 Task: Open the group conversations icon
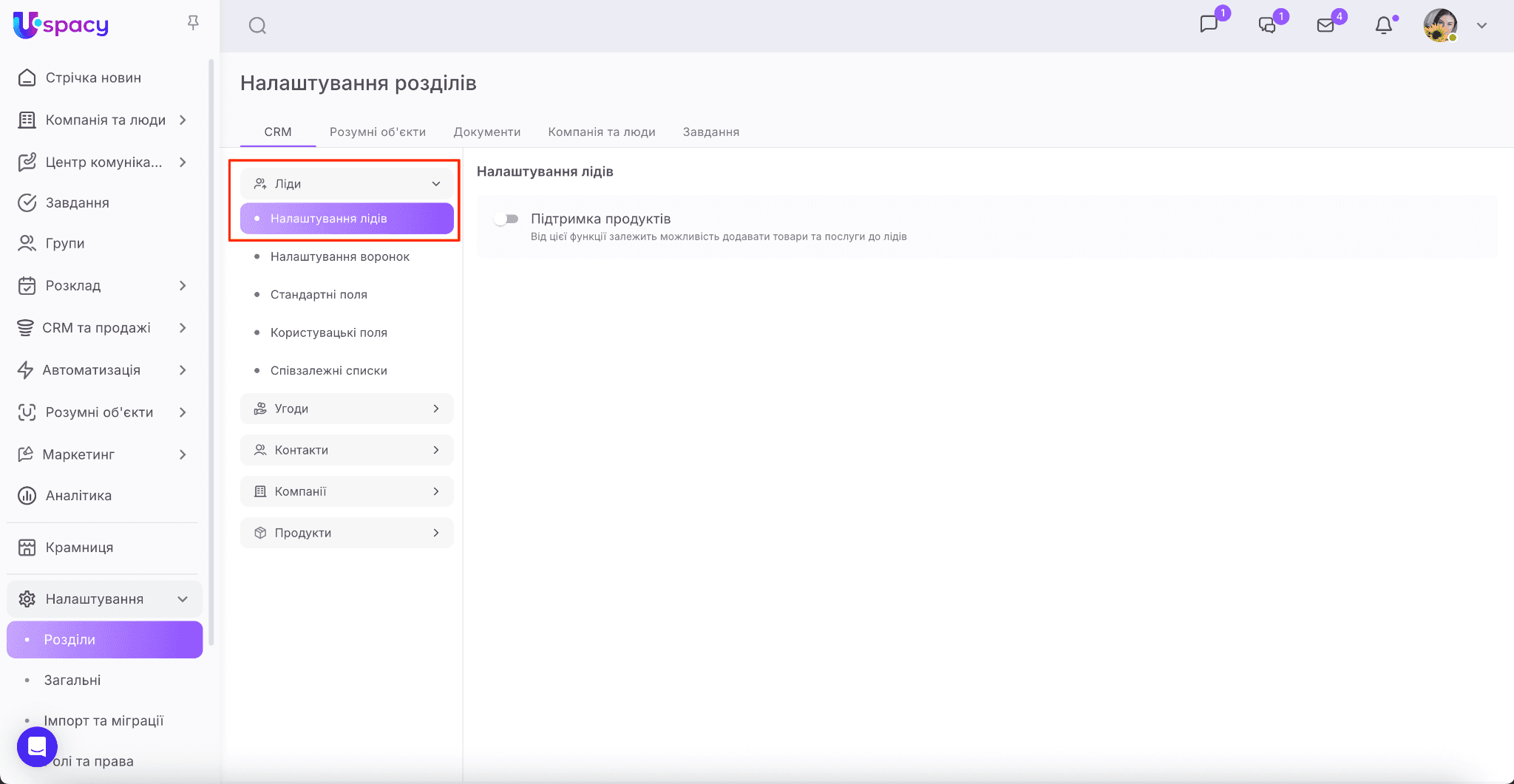[x=1267, y=25]
